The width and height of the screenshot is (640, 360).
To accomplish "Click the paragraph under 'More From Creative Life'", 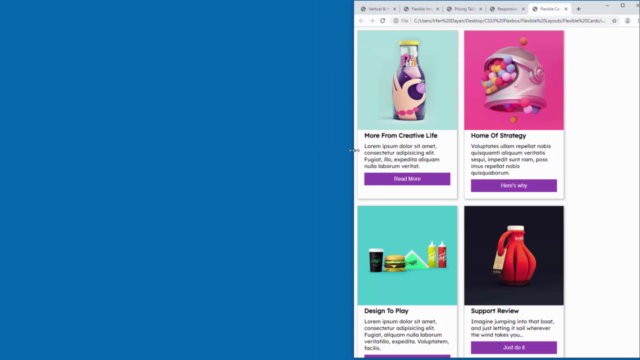I will (402, 156).
